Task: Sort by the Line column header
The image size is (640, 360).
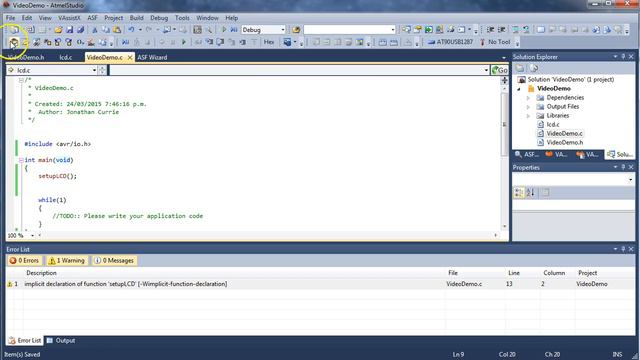Action: [514, 273]
